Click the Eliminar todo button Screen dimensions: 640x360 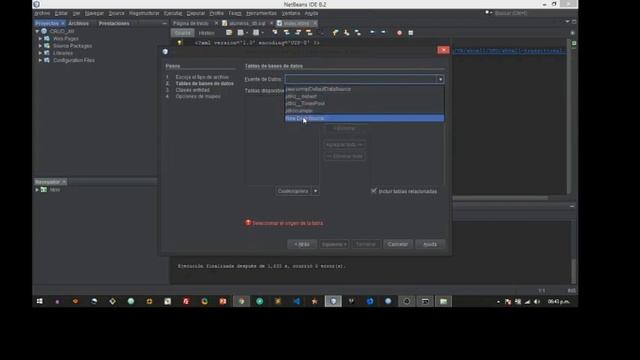(344, 156)
